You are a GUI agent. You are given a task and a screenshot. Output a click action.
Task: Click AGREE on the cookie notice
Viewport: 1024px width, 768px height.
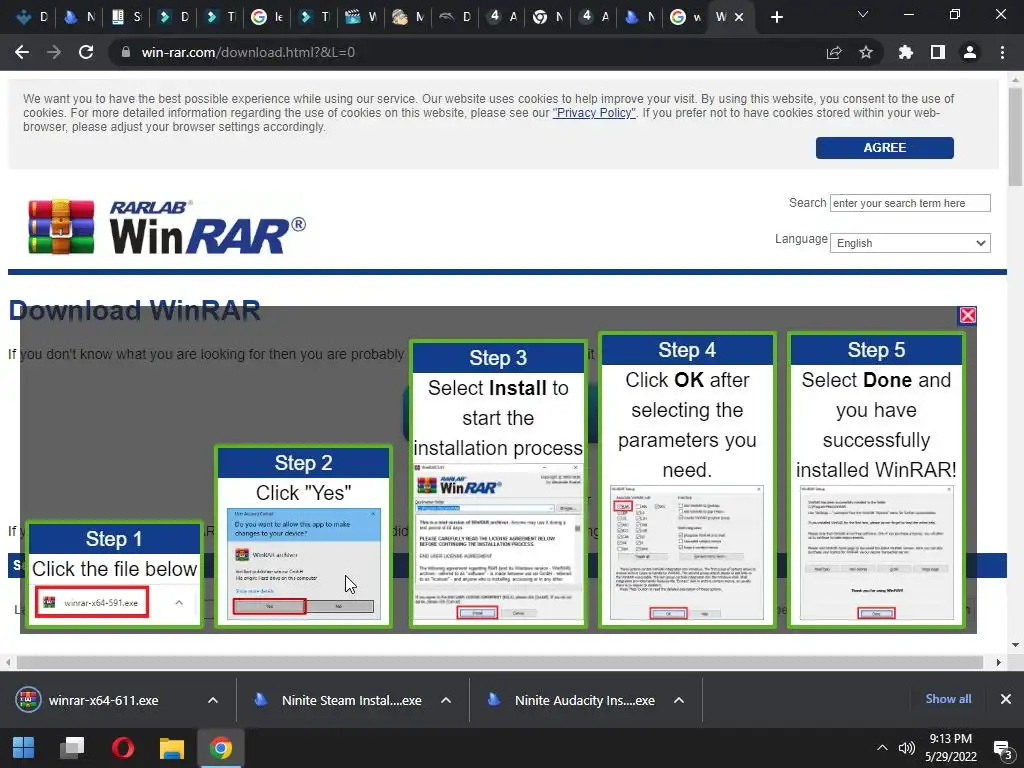884,148
